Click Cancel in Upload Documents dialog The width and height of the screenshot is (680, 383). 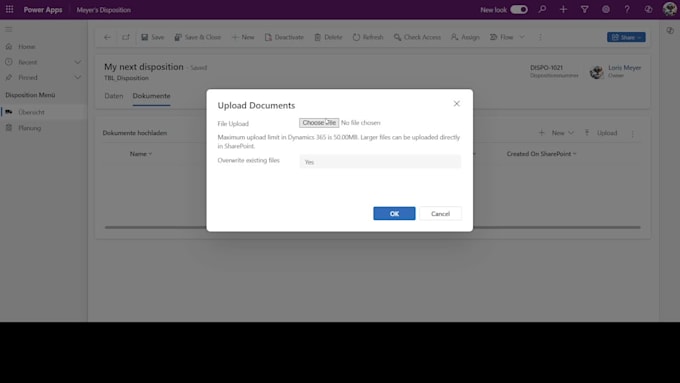coord(440,213)
